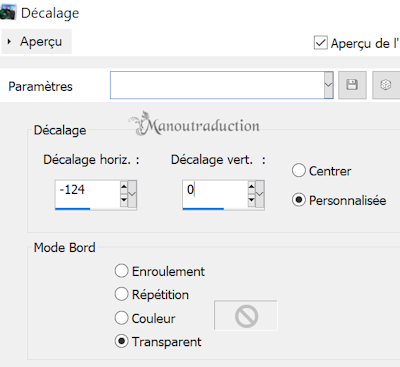Click the blue slider bar under vertical 0

click(x=203, y=209)
